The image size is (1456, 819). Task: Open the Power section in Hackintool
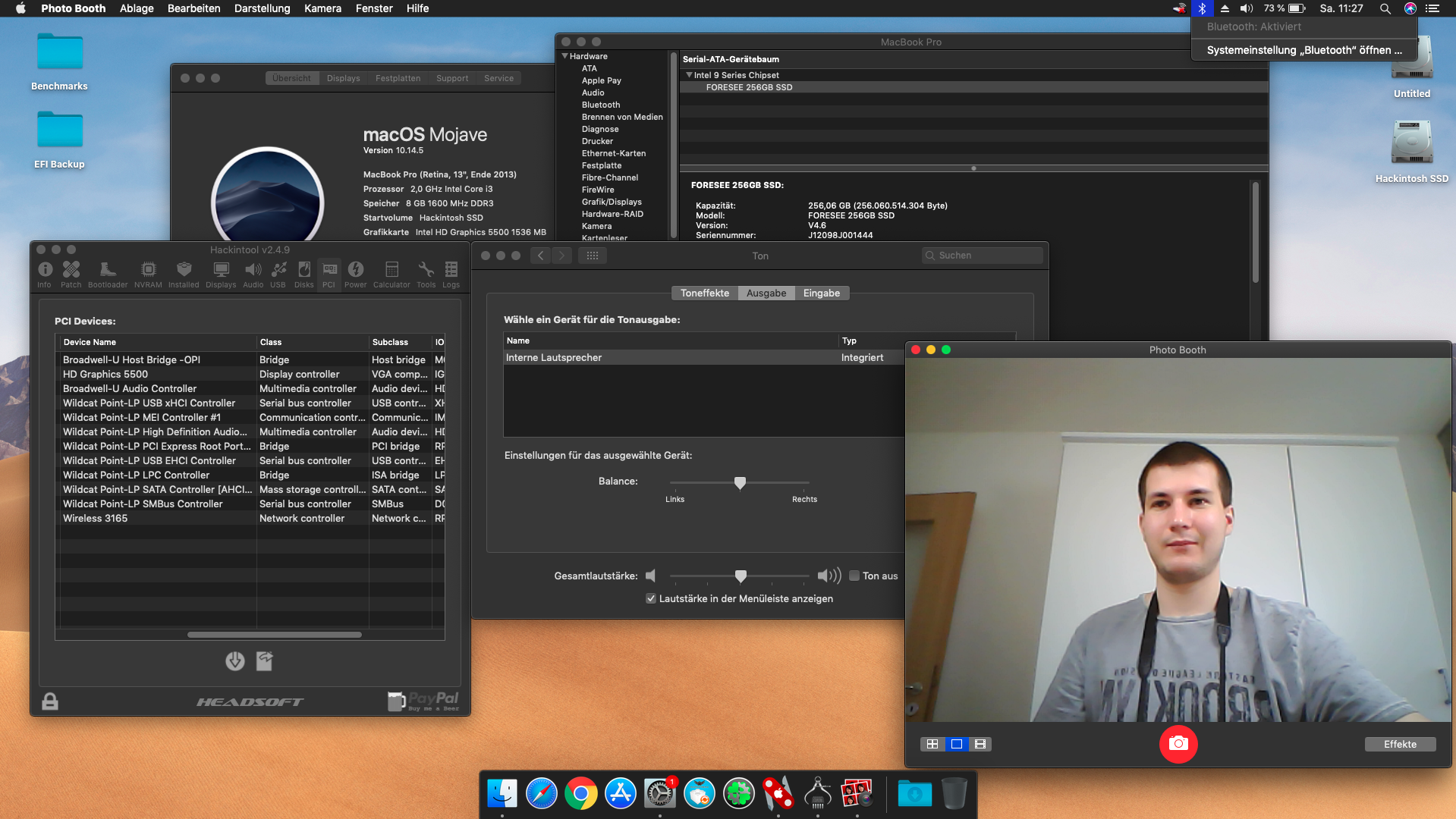(x=356, y=274)
